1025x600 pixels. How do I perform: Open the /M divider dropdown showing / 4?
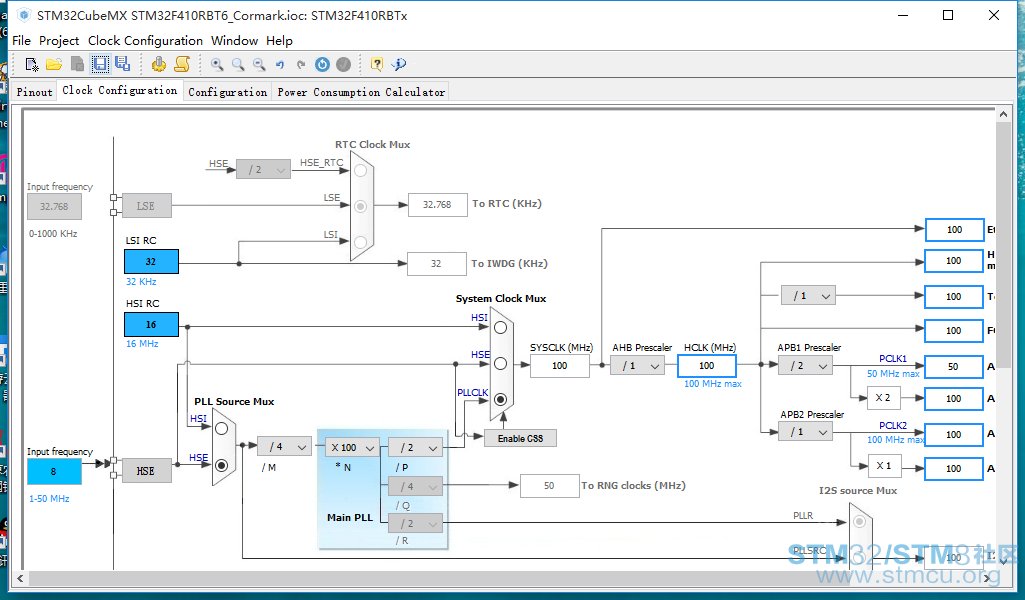click(x=285, y=447)
